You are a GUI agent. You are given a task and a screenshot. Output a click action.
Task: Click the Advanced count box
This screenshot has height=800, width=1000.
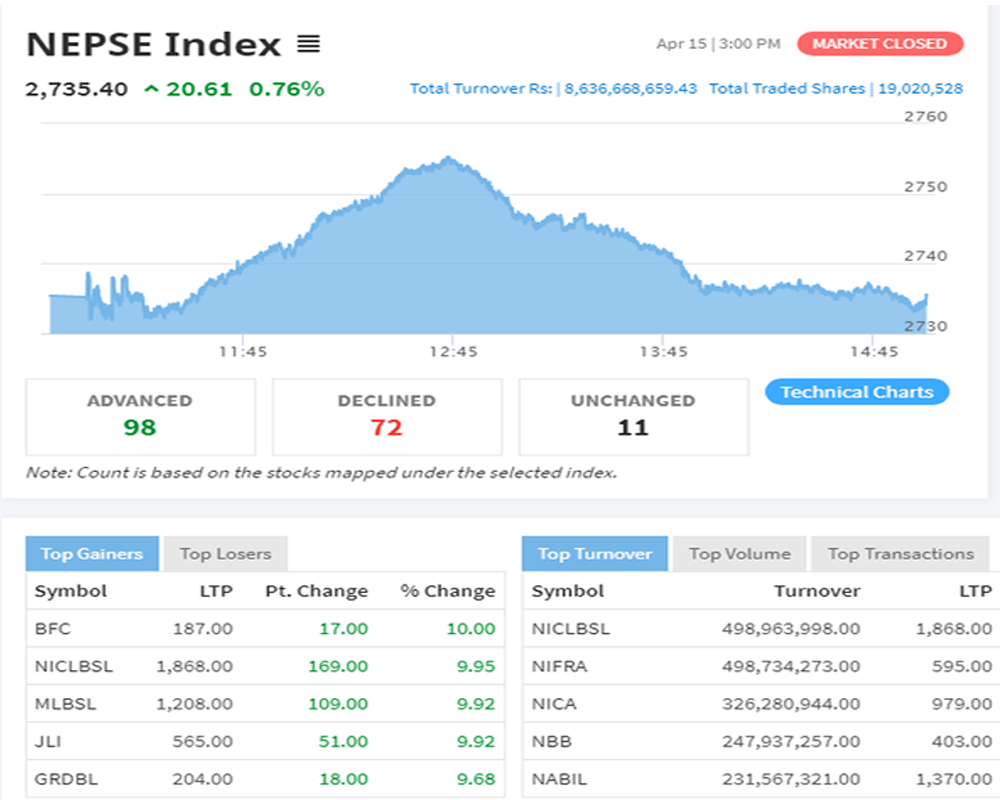pos(140,416)
